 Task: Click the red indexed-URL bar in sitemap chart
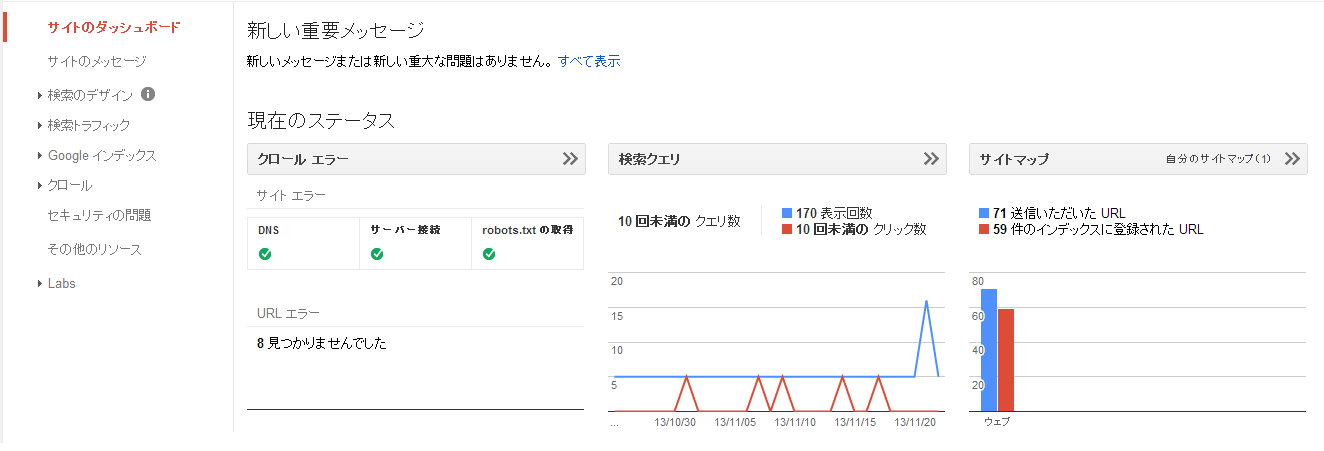(1006, 360)
